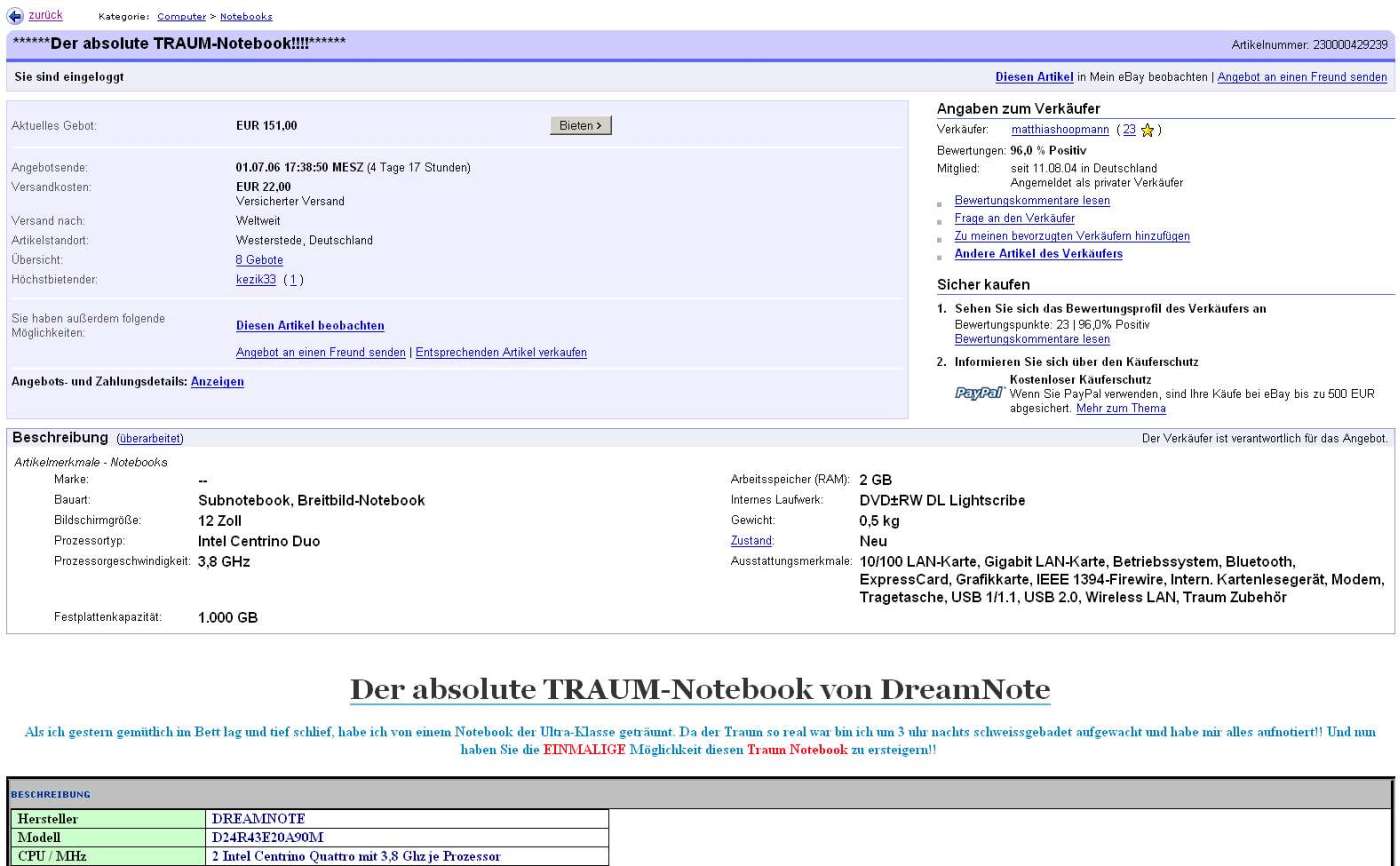Screen dimensions: 1400x866
Task: Click top-right 'Angebot an einen Freund senden'
Action: point(1302,77)
